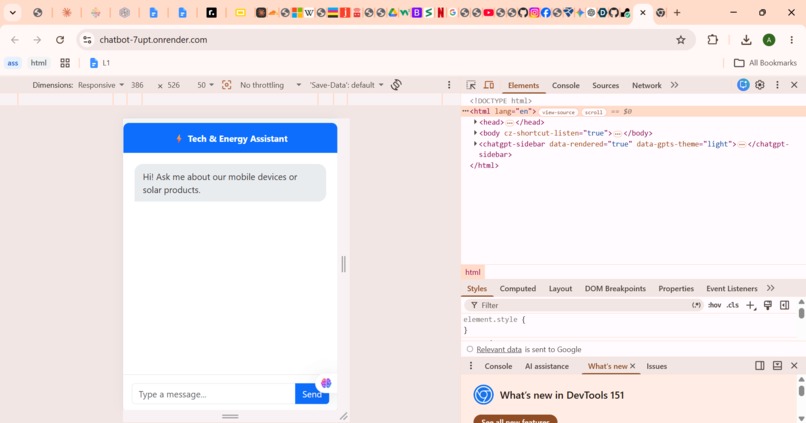Expand the head element node
The width and height of the screenshot is (806, 423).
pos(475,122)
